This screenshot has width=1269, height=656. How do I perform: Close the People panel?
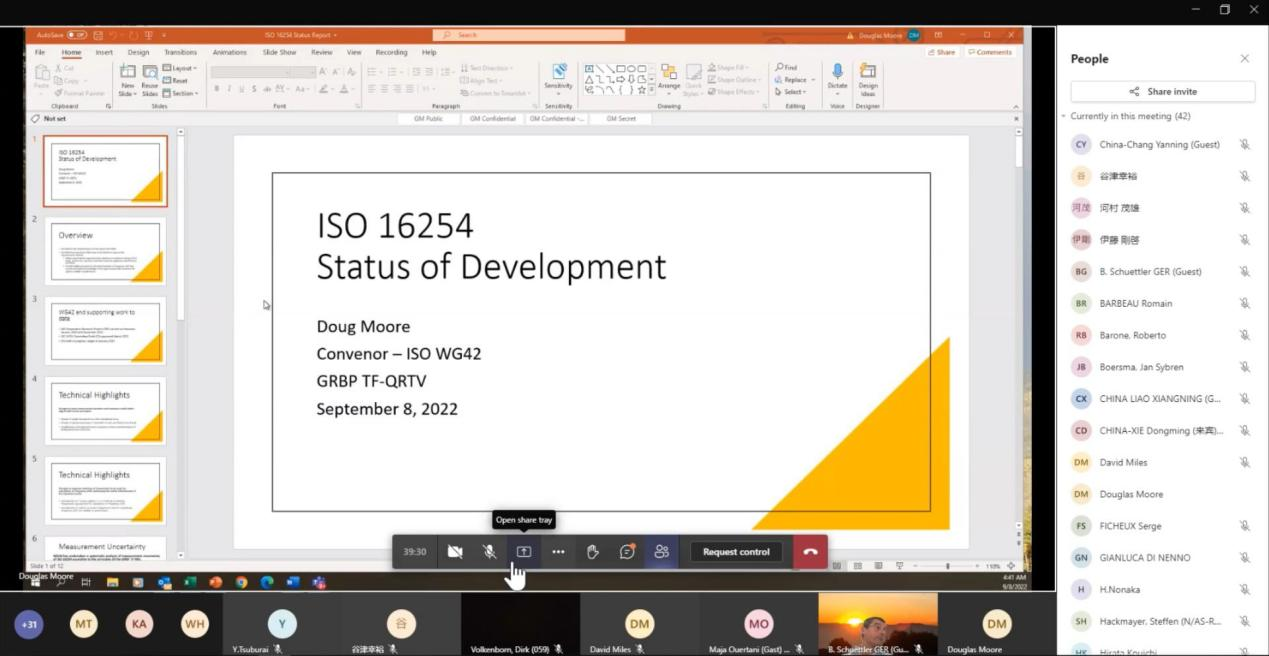1244,59
